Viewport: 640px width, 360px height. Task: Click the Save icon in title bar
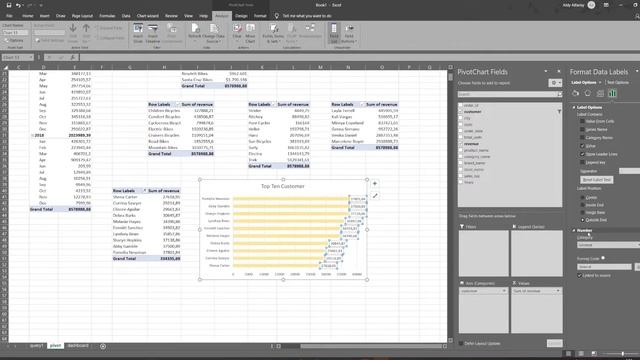click(9, 5)
